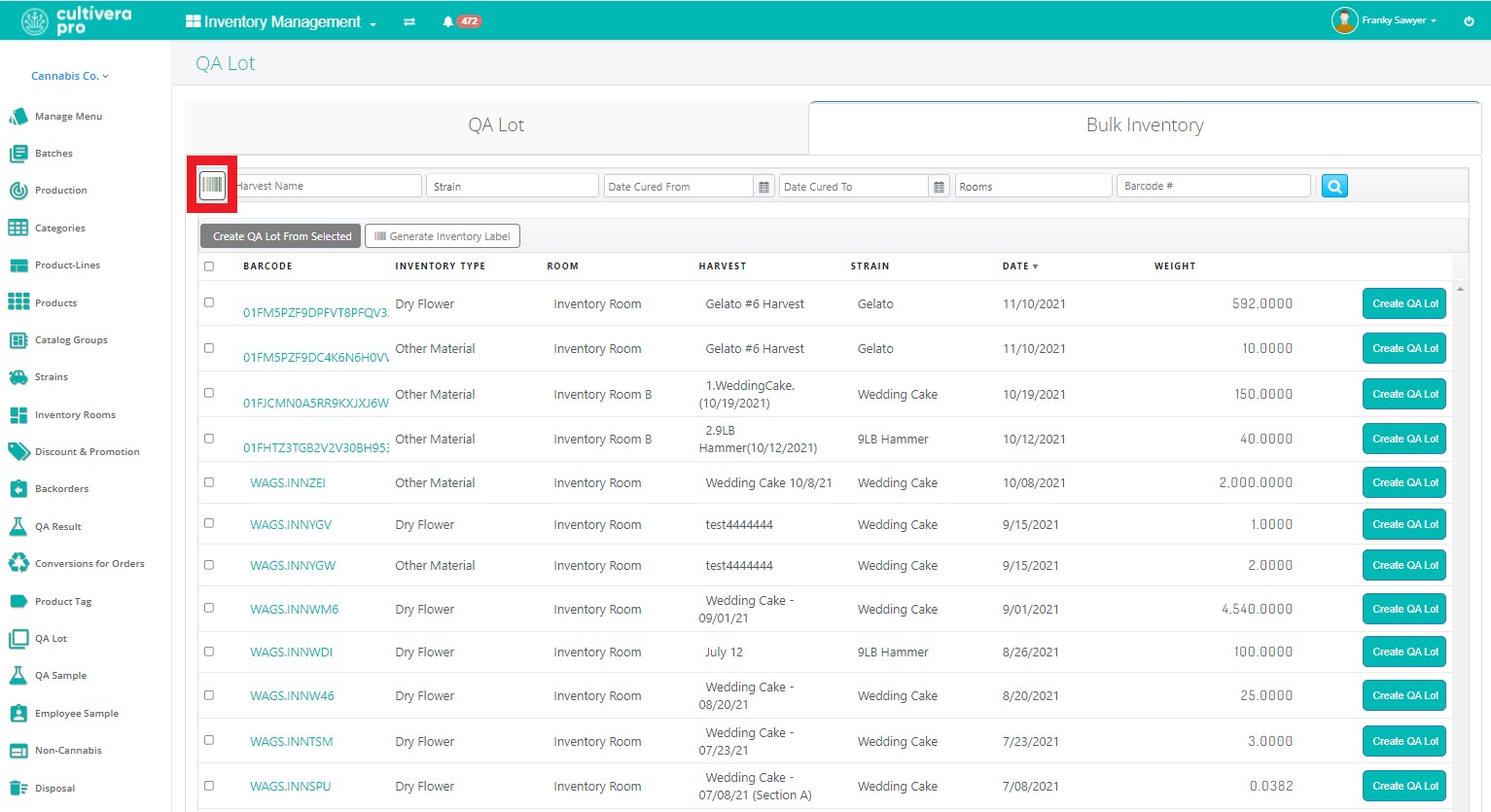Switch to the QA Lot tab
Screen dimensions: 1491x812
[496, 125]
